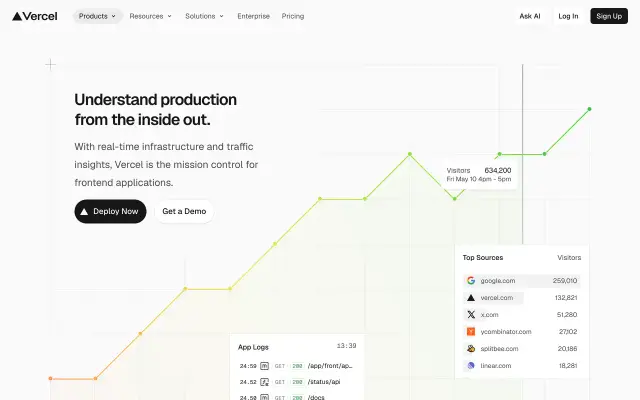Click the /status/api log entry

[324, 382]
